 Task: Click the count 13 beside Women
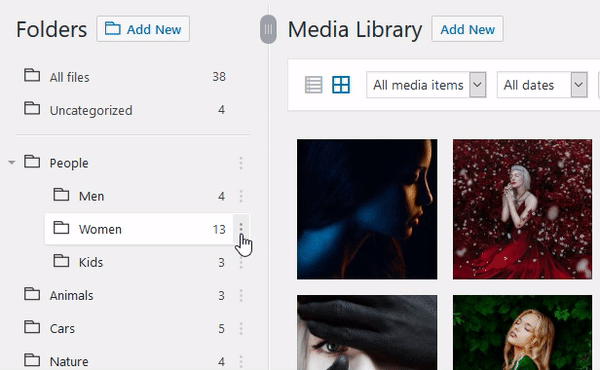click(x=219, y=229)
